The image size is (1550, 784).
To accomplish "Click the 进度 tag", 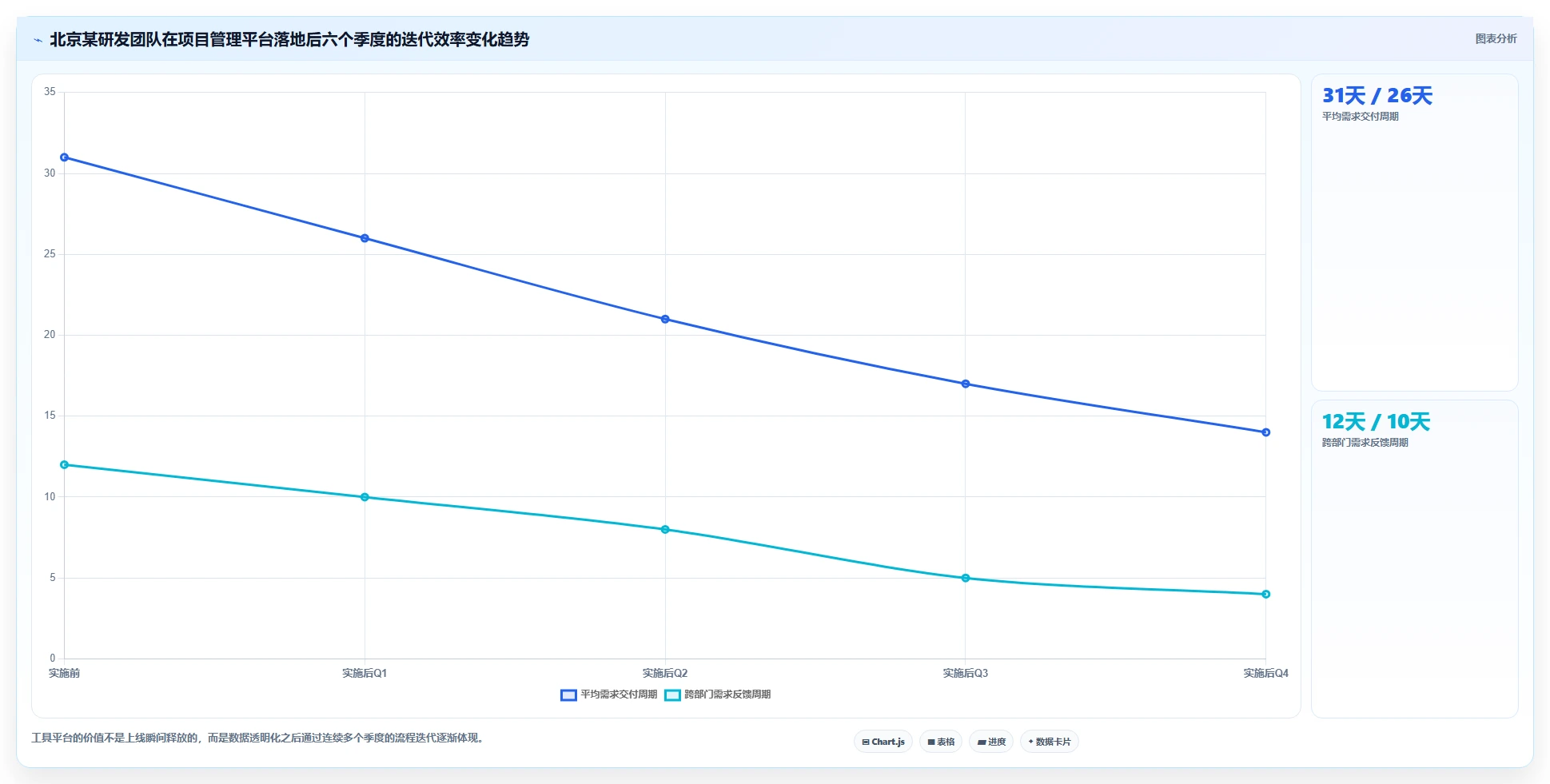I will (x=991, y=742).
